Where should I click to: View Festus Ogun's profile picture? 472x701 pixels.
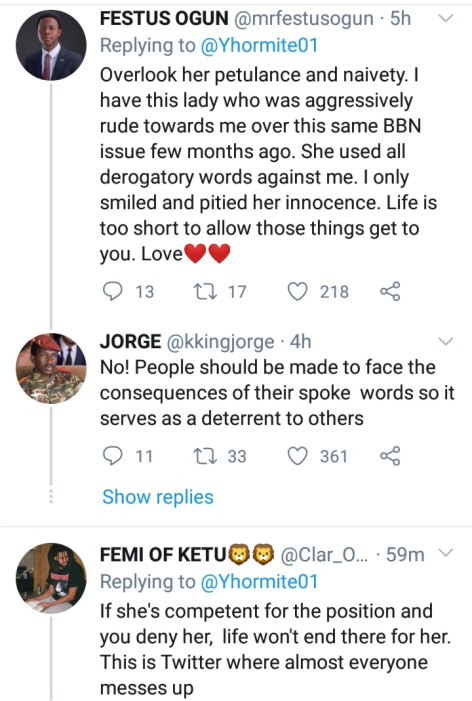(51, 45)
